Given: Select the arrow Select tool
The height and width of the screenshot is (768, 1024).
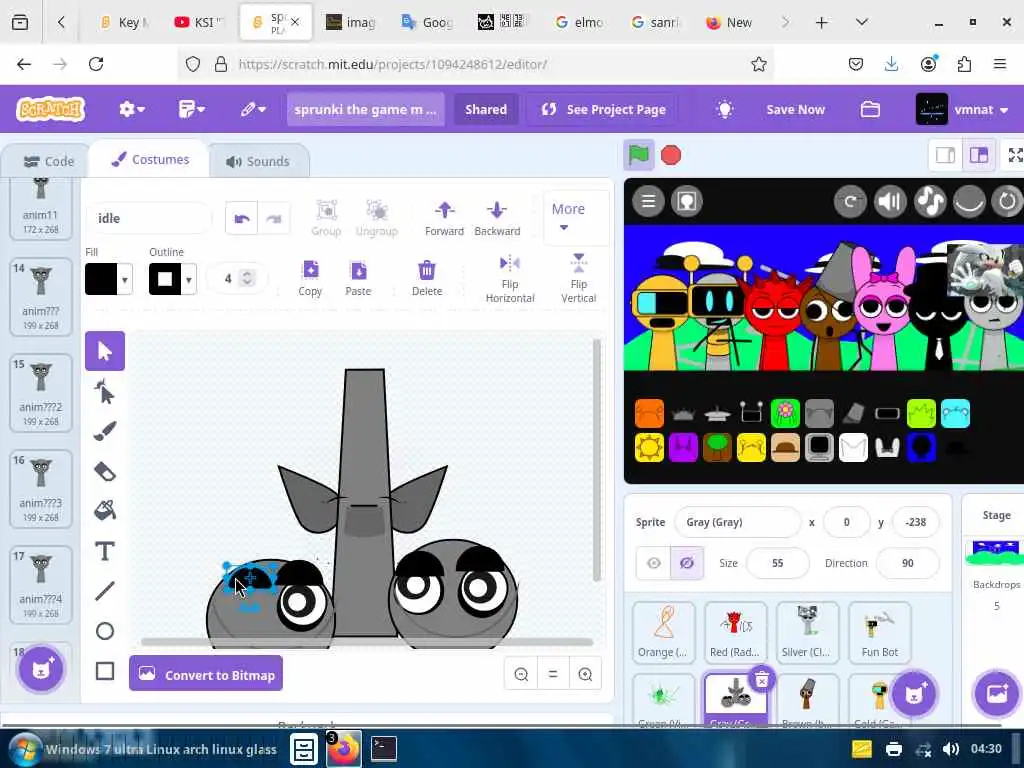Looking at the screenshot, I should (104, 351).
